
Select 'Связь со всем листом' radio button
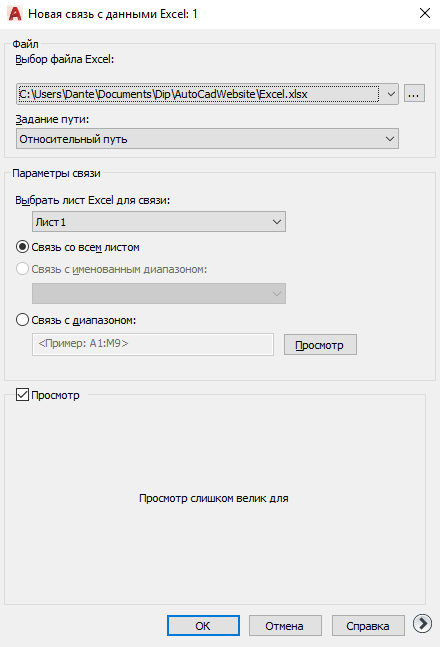[22, 247]
